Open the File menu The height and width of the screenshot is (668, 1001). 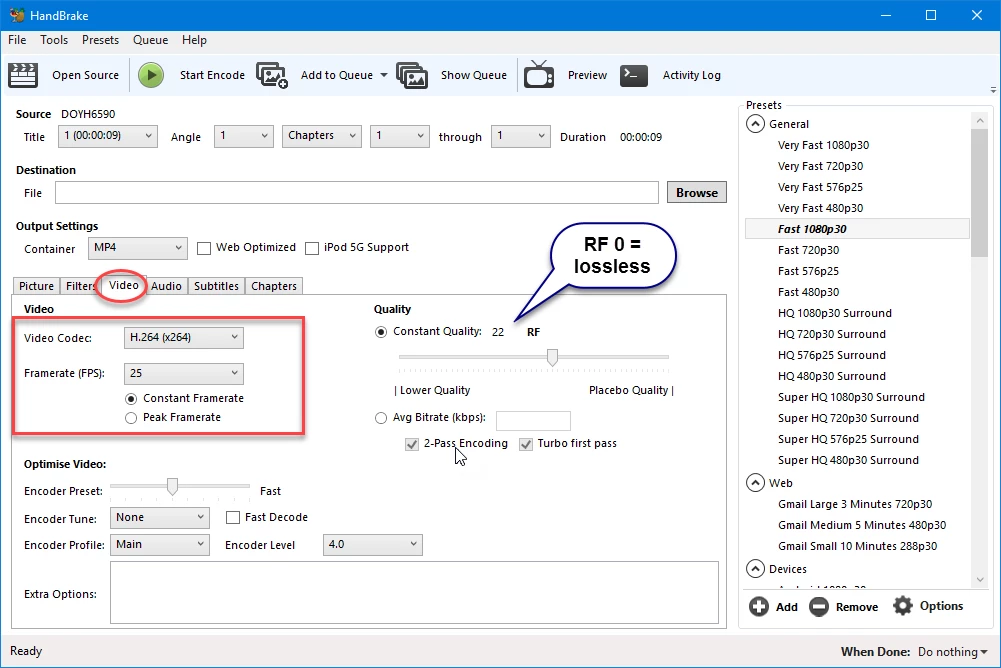tap(17, 40)
